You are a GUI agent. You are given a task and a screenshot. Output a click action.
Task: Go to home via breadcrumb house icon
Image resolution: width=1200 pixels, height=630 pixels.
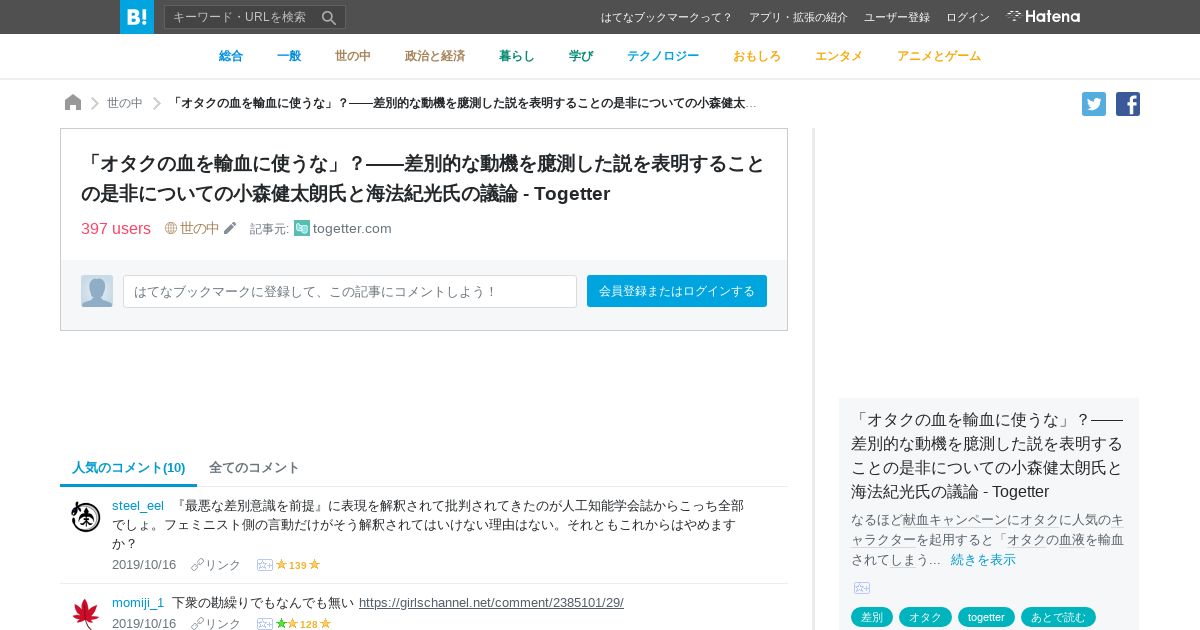[x=73, y=103]
